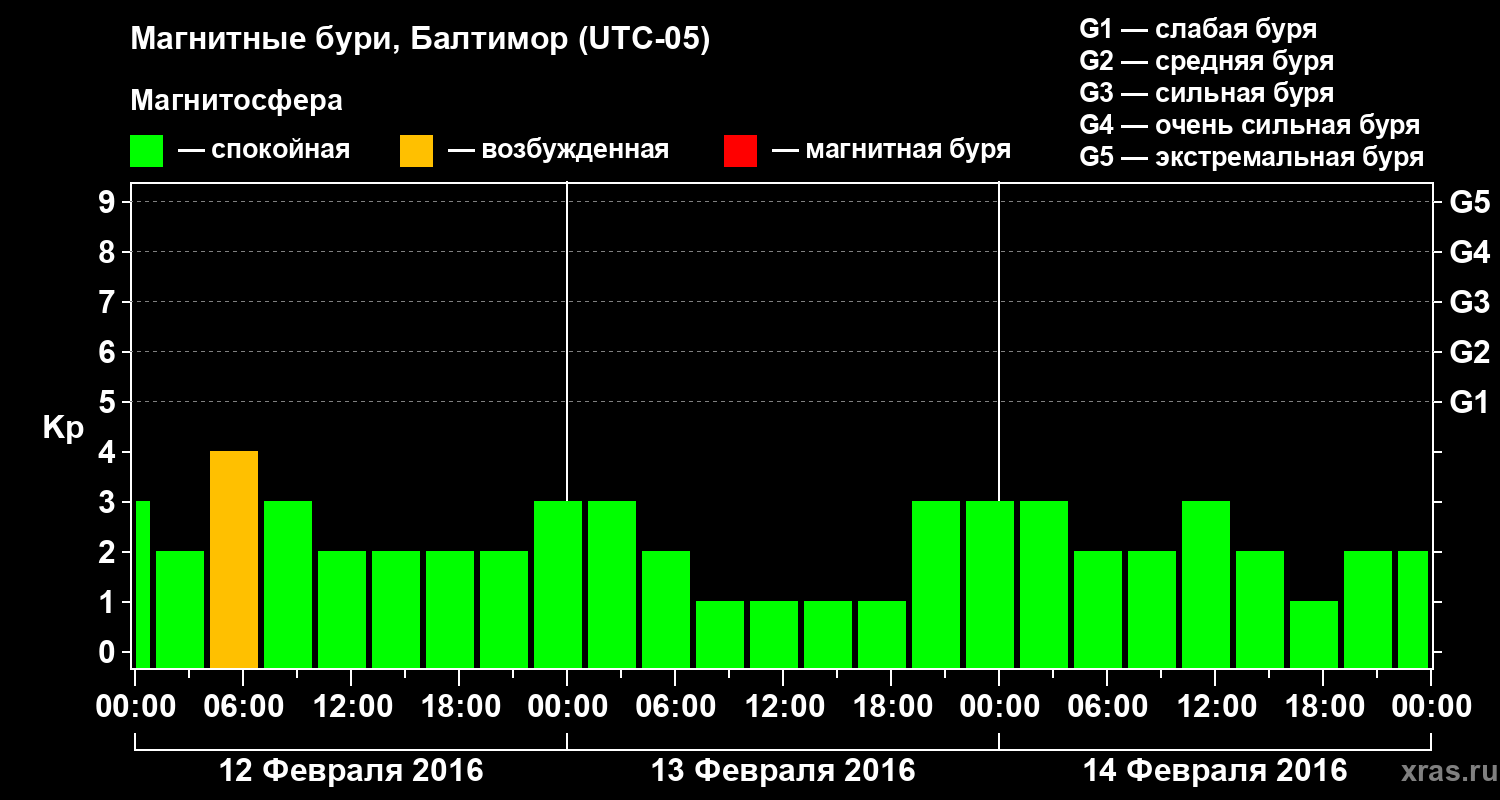Click the 'возбужденная' legend text
Screen dimensions: 1500x800
(575, 151)
